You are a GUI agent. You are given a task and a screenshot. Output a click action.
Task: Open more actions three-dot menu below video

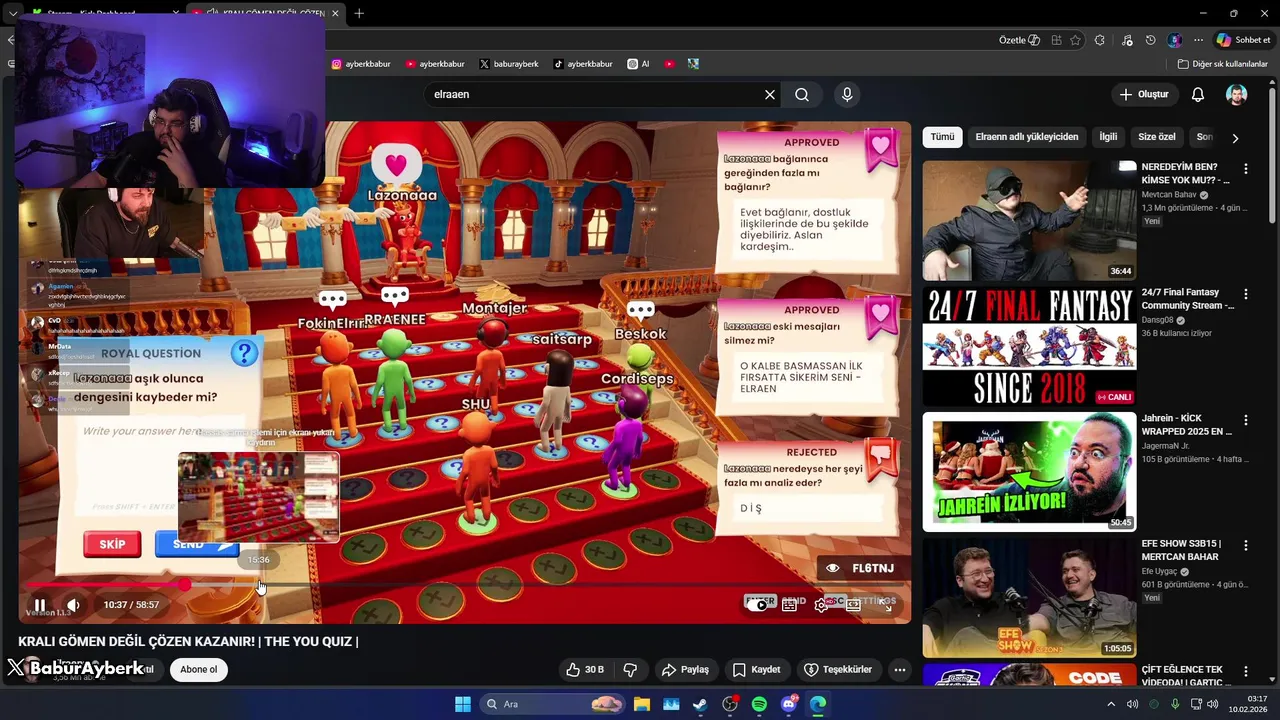(900, 669)
